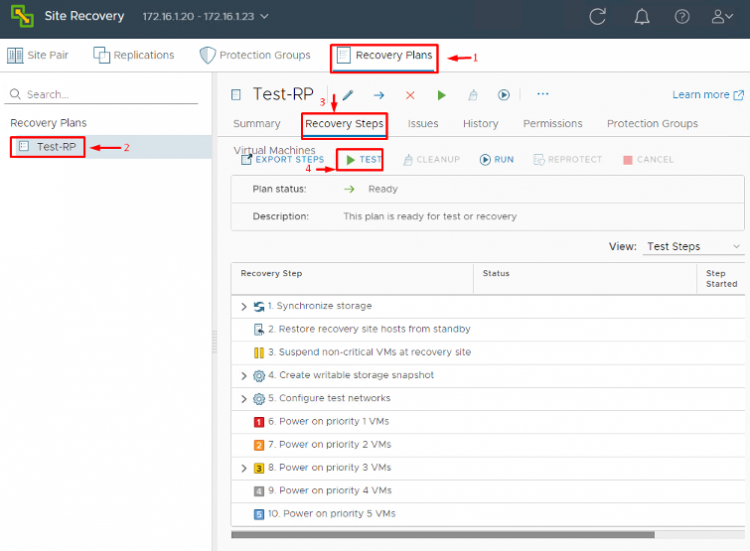This screenshot has height=551, width=750.
Task: Select the '7. Power on priority 2 VMs' row
Action: pyautogui.click(x=487, y=445)
